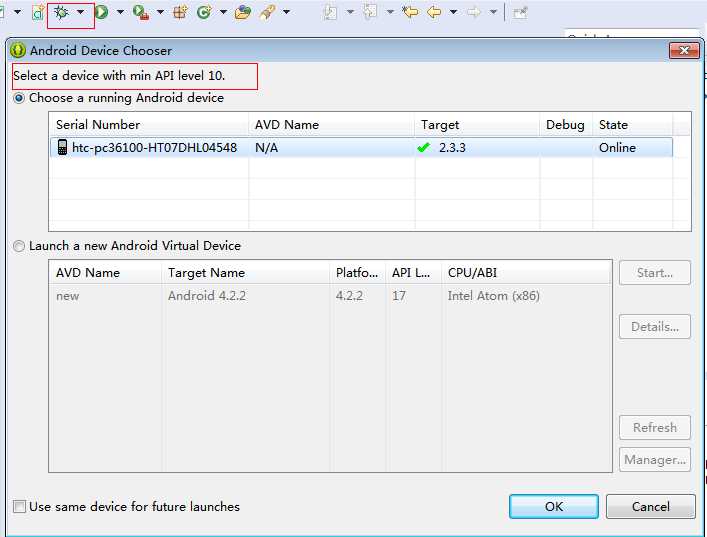Click the New Android XML file icon
Viewport: 707px width, 537px height.
(38, 13)
